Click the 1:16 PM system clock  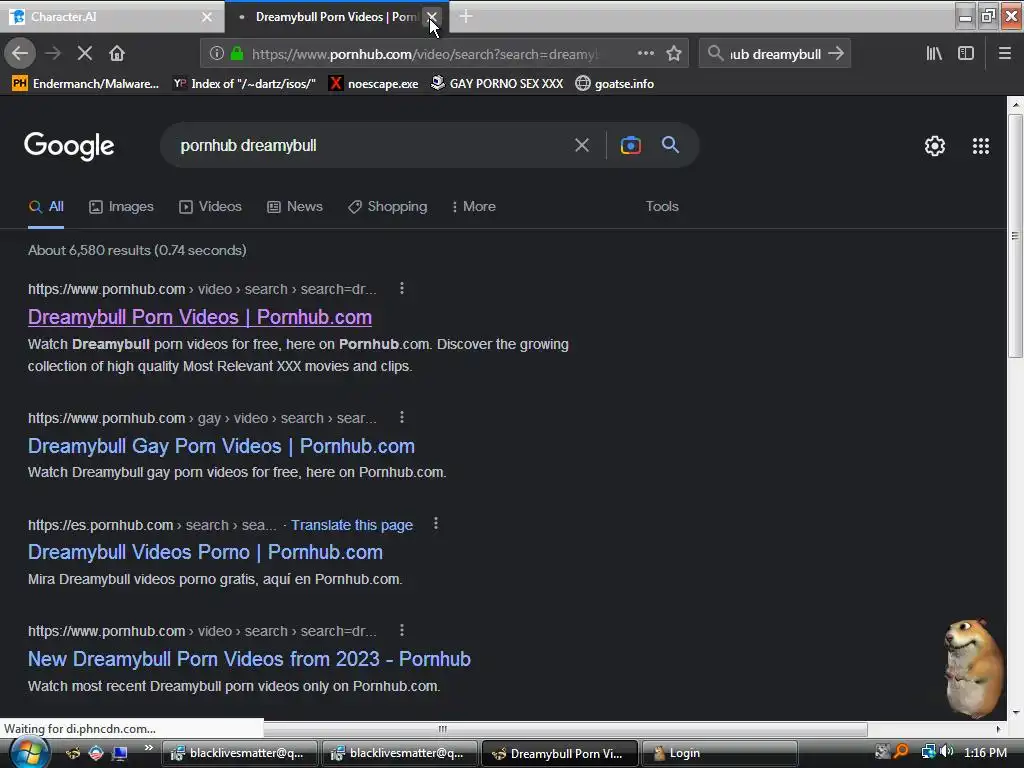[x=985, y=752]
